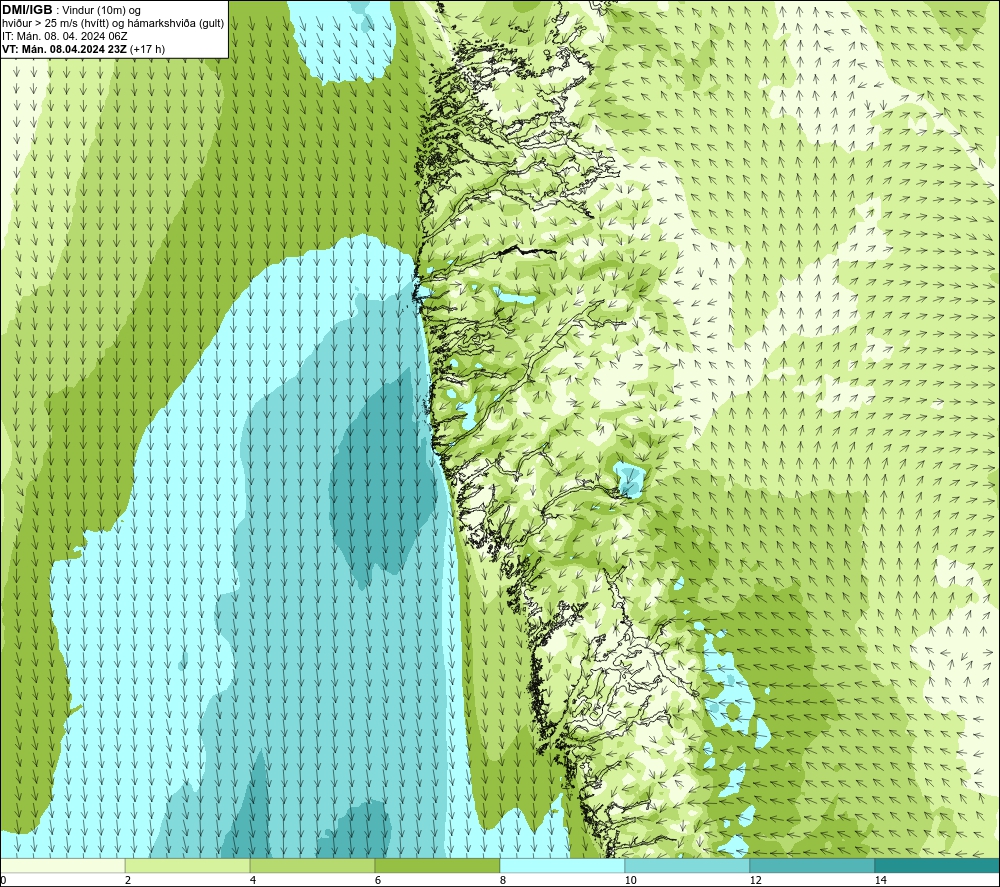This screenshot has height=887, width=1000.
Task: Click the legend label '6'
Action: click(x=378, y=881)
